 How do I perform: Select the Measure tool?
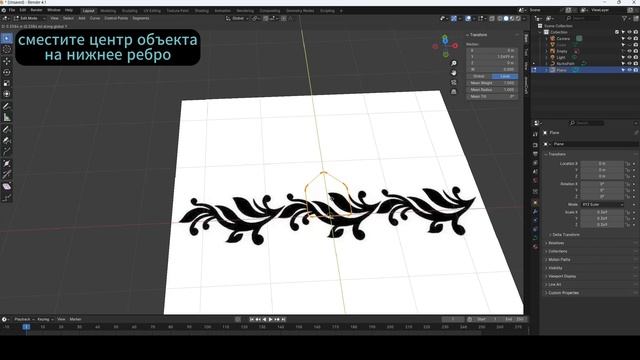7,118
